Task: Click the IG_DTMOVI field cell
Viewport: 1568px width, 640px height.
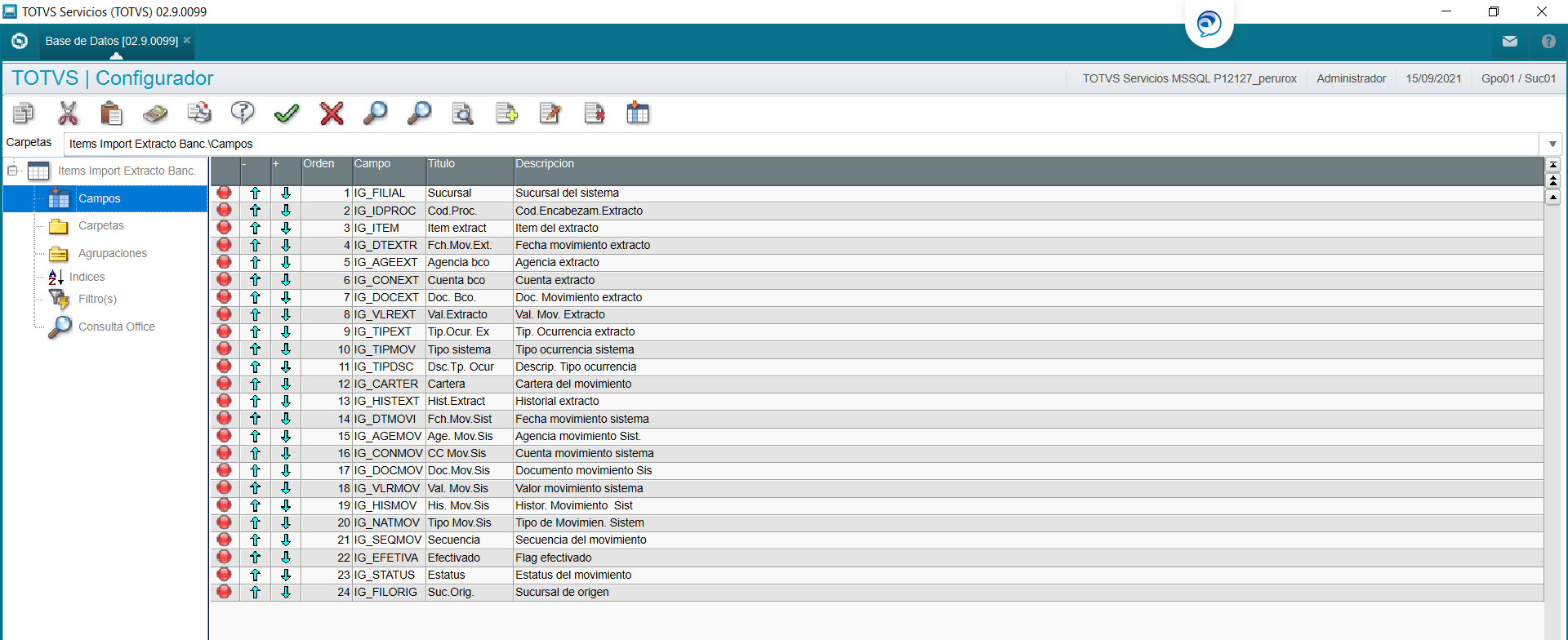Action: [x=389, y=419]
